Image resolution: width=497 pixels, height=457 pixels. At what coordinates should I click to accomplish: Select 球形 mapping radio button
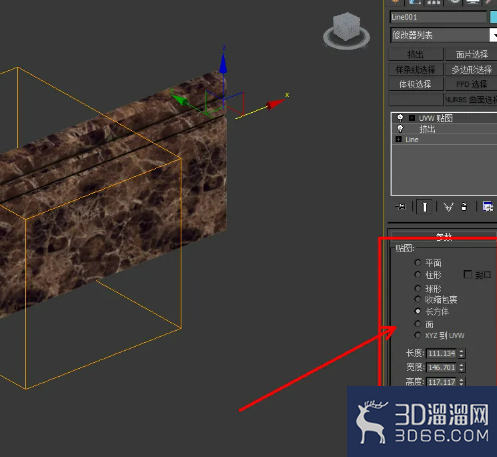417,288
